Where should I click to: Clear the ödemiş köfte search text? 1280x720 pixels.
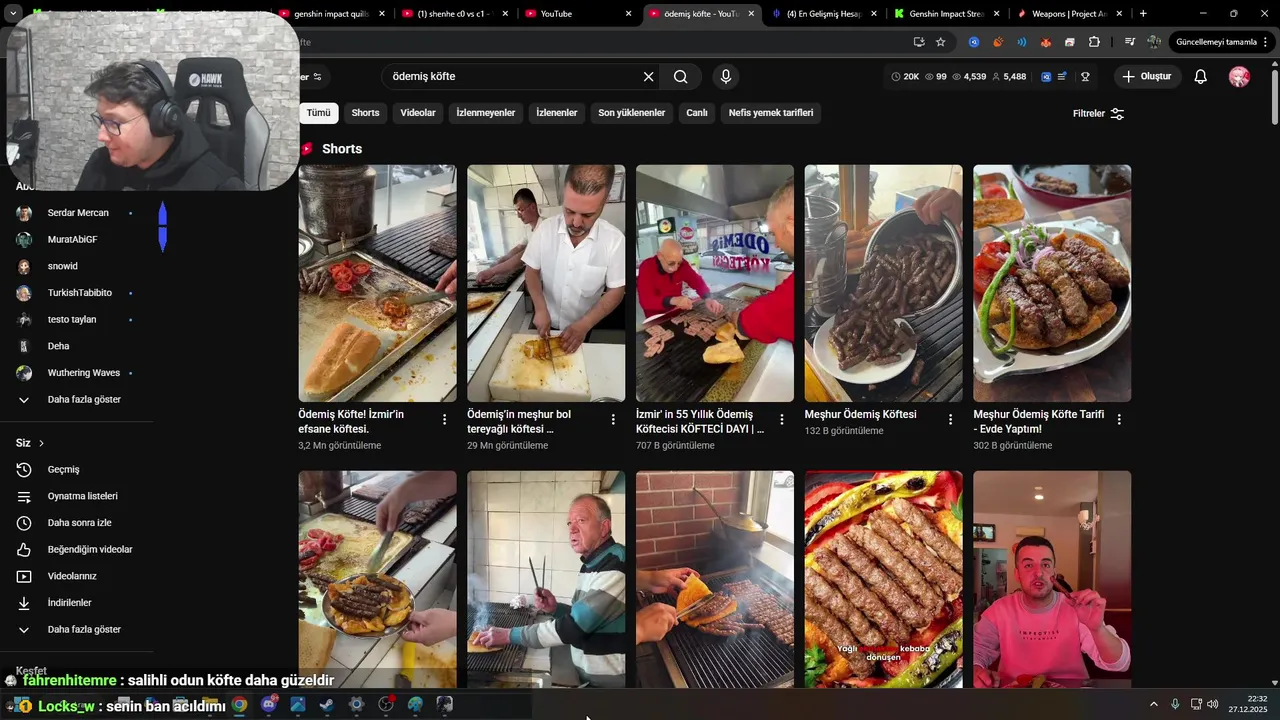[648, 77]
